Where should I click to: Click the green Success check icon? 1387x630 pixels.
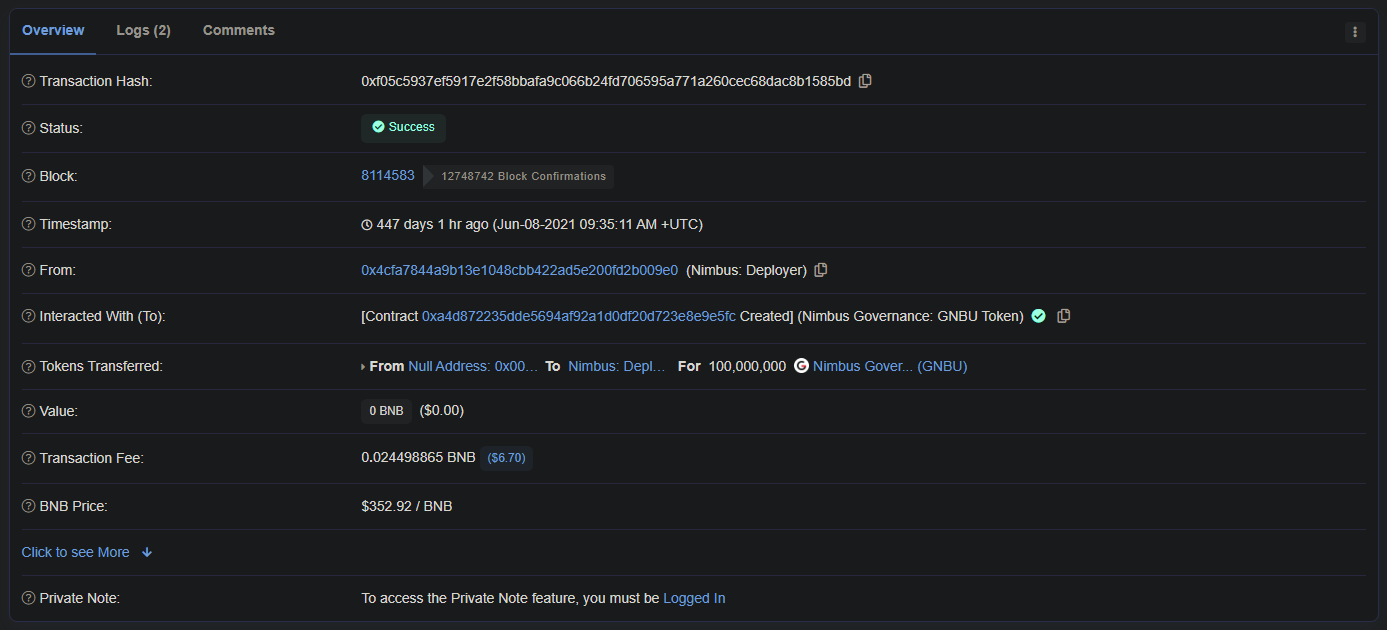point(378,127)
